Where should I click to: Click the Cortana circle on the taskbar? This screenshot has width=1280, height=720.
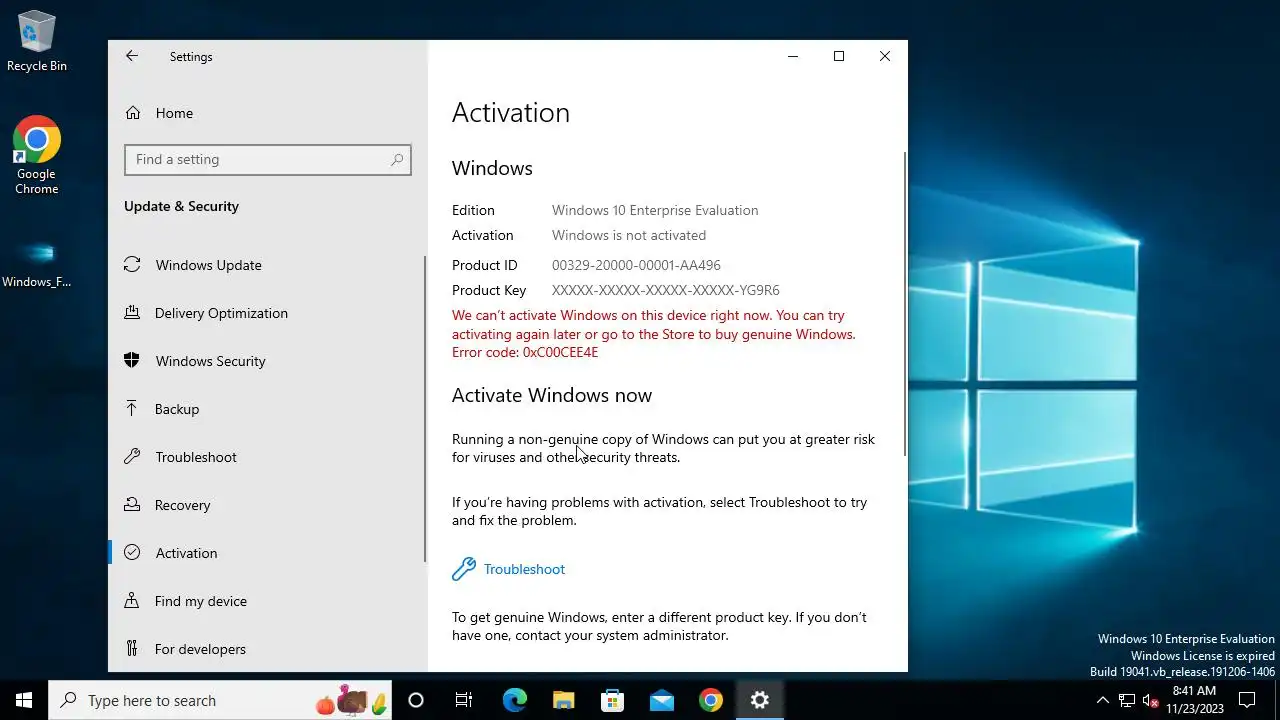pyautogui.click(x=416, y=700)
